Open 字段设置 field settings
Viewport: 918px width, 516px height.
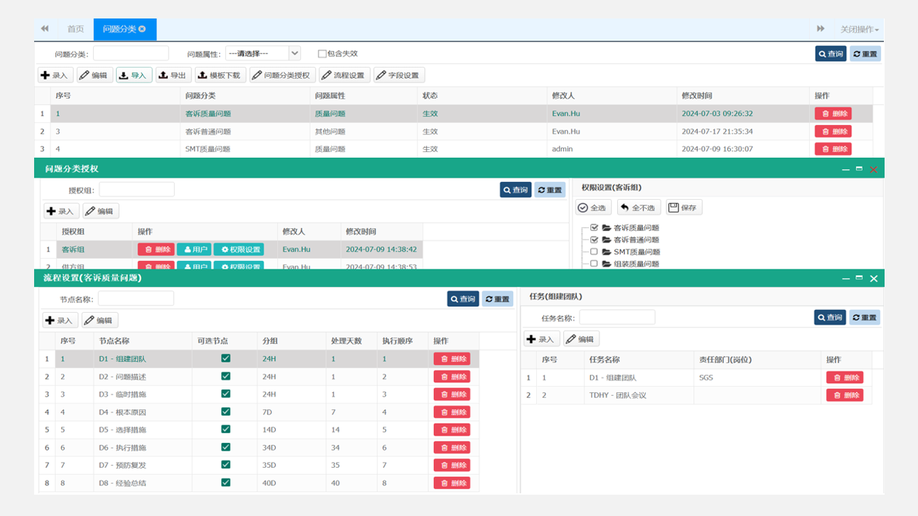pyautogui.click(x=400, y=75)
